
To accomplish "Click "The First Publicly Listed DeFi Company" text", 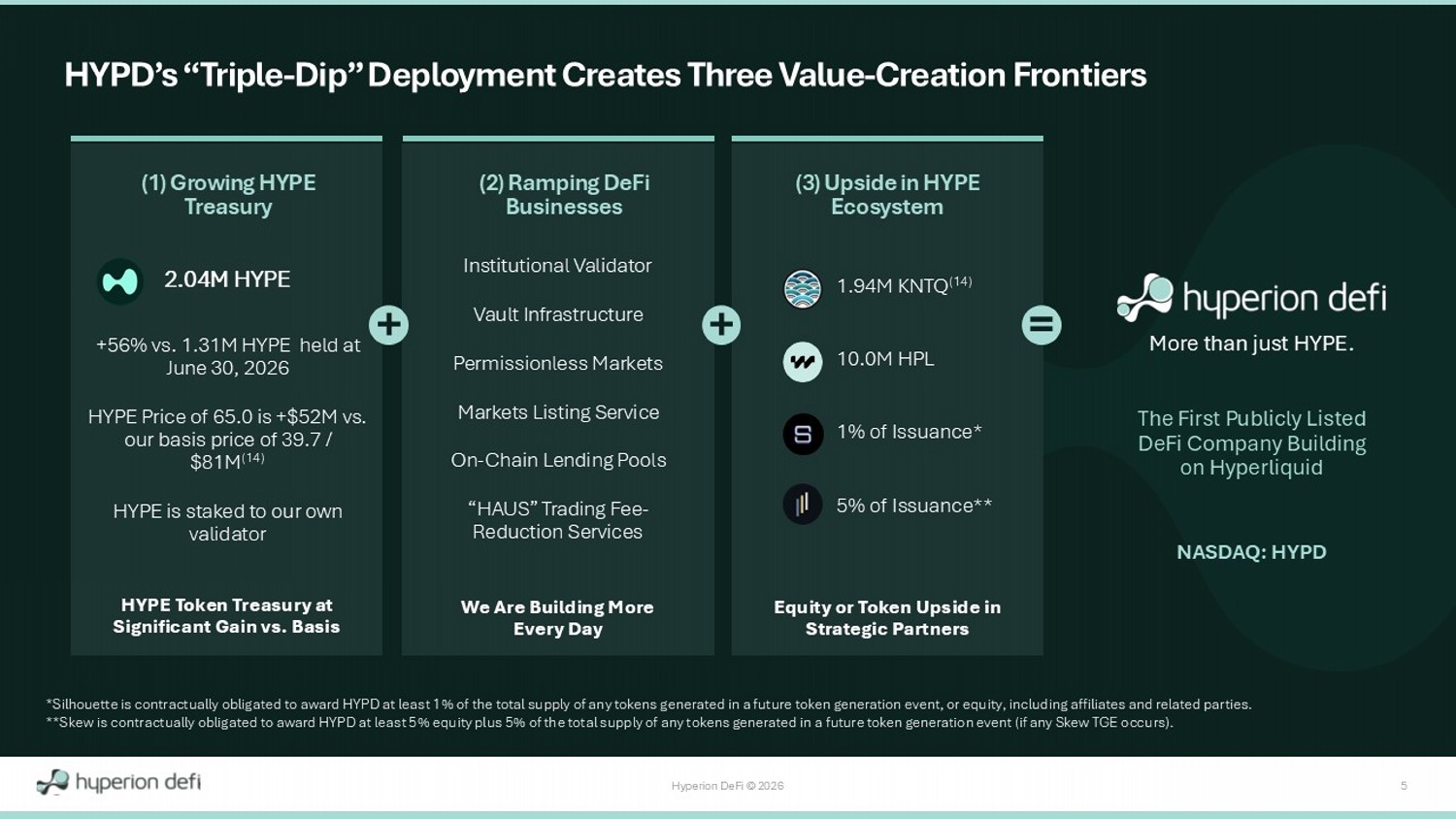I will click(x=1251, y=442).
